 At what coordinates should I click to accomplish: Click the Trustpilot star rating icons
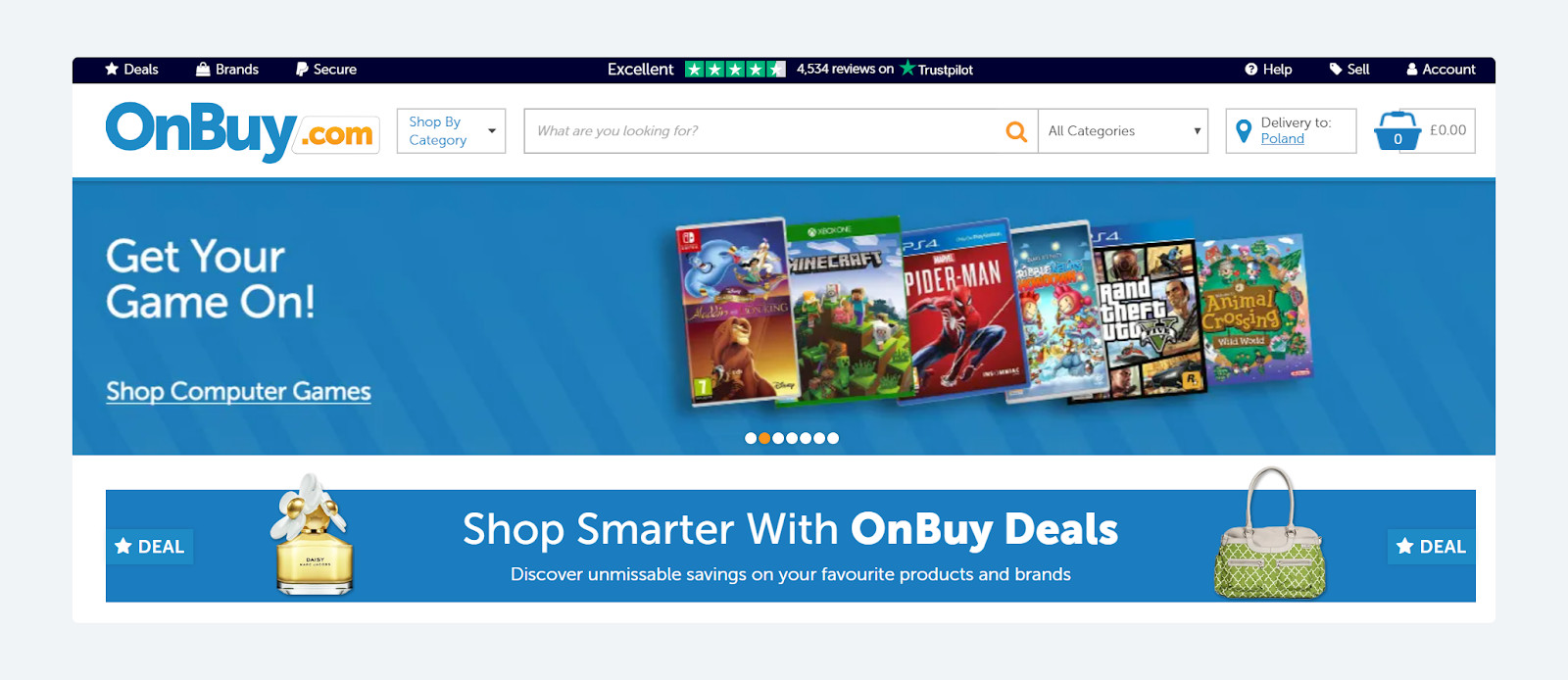click(x=735, y=70)
